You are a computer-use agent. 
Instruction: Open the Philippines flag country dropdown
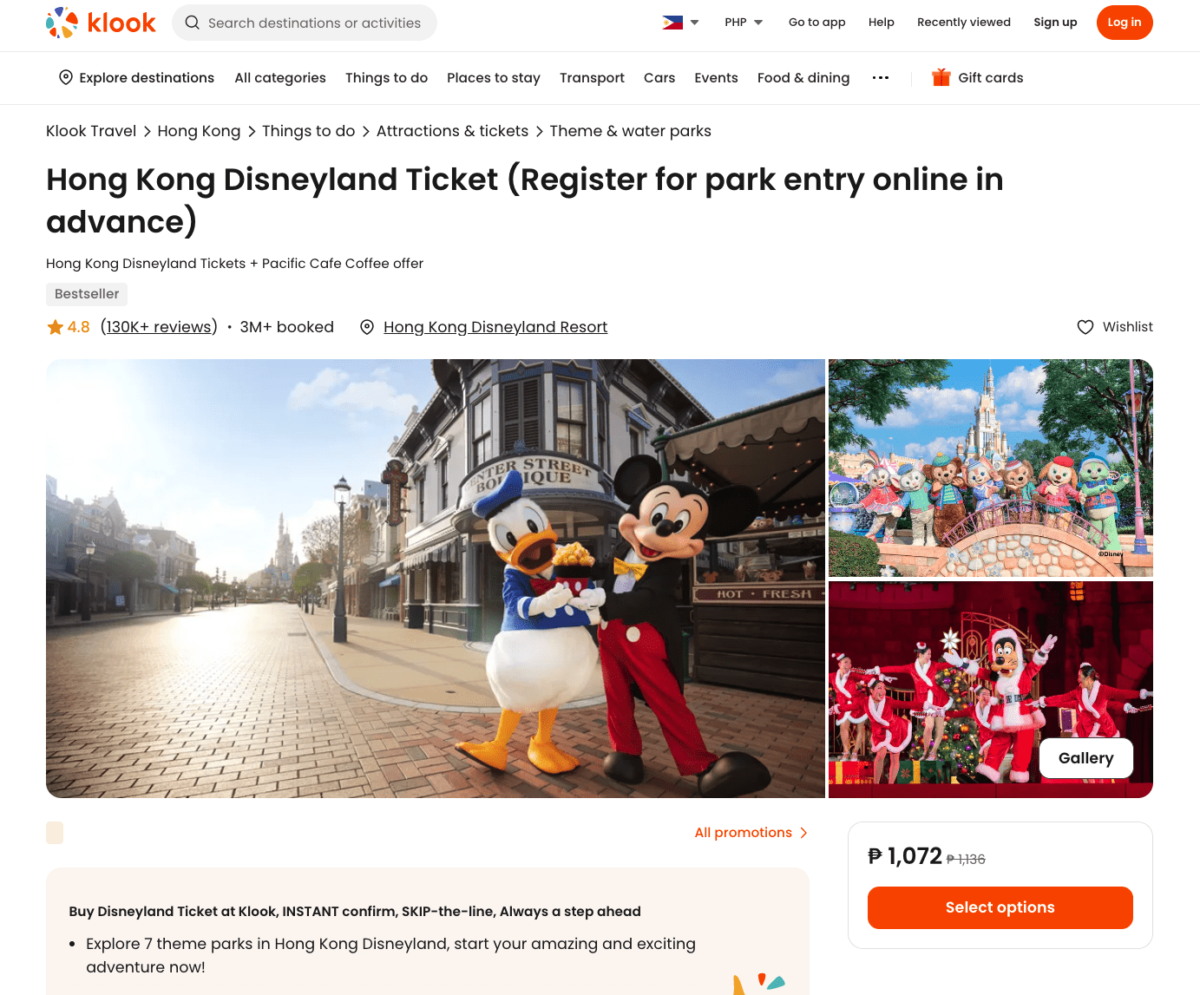(x=681, y=22)
